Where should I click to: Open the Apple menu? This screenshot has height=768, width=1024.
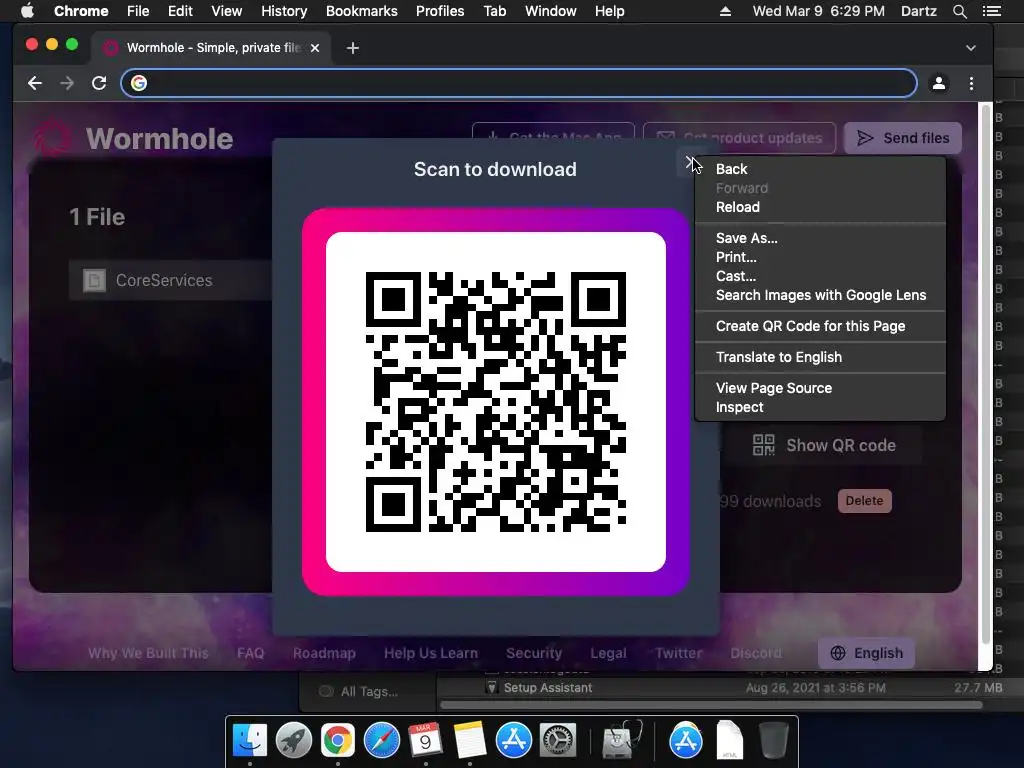(27, 11)
